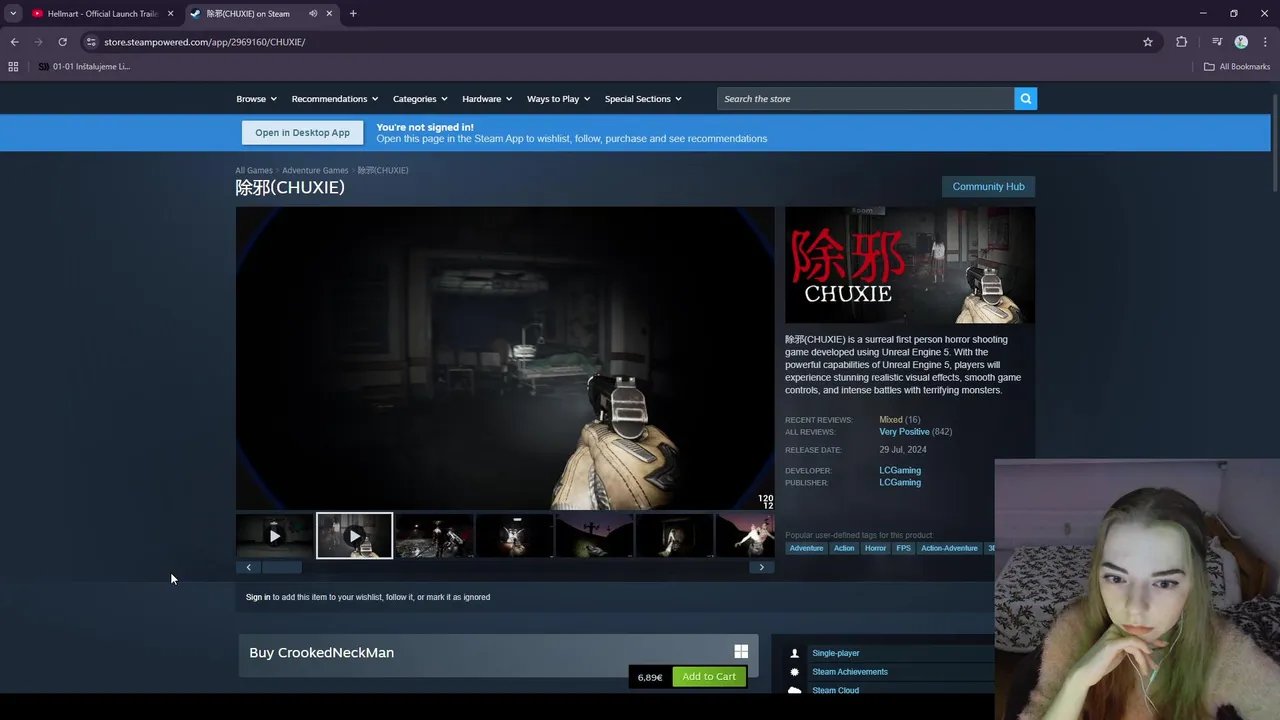Select the Action tag
The width and height of the screenshot is (1280, 720).
click(x=844, y=548)
